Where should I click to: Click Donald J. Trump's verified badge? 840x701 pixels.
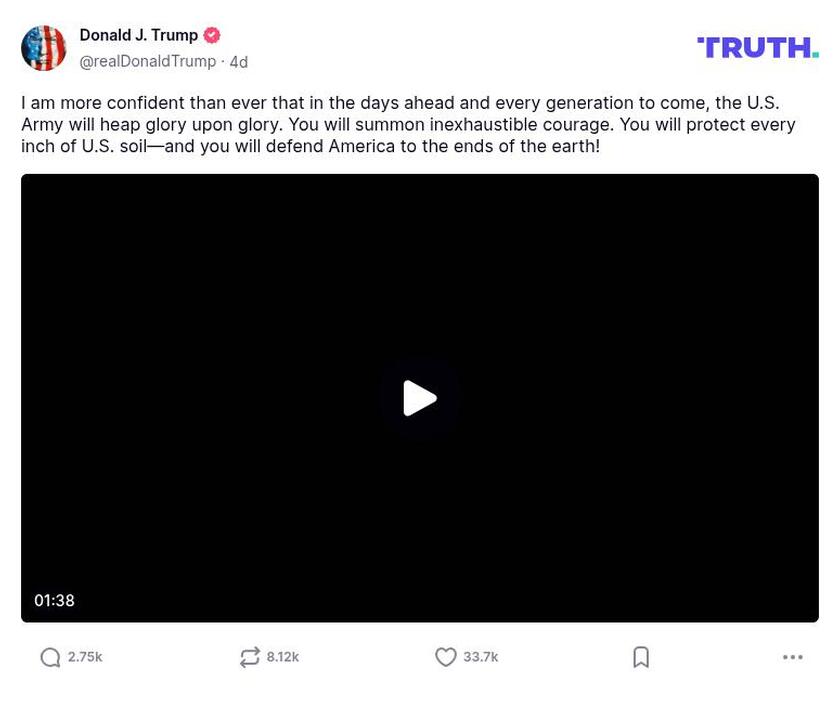pyautogui.click(x=210, y=33)
